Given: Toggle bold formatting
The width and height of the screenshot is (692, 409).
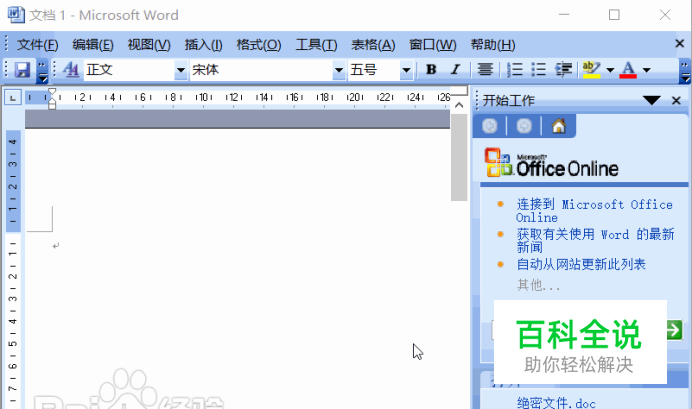Looking at the screenshot, I should 431,70.
